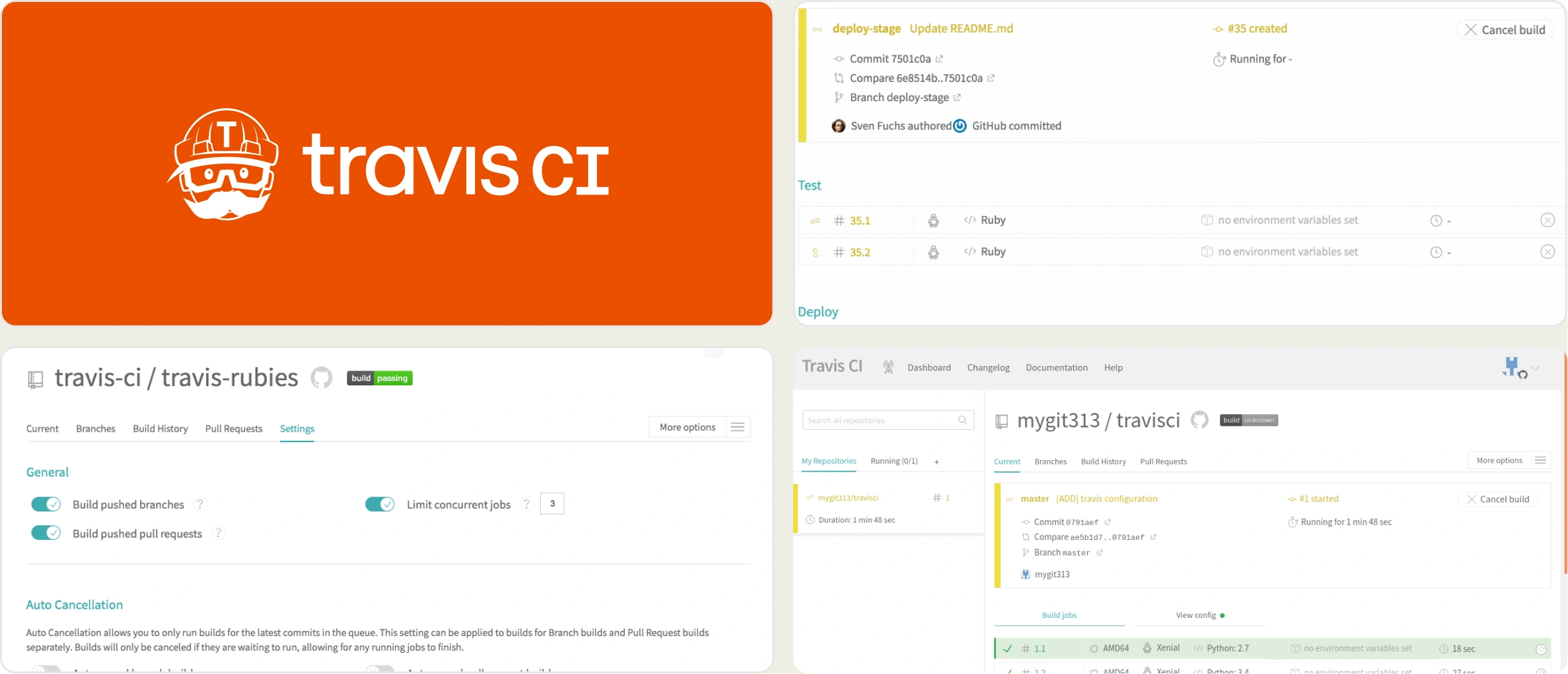Open Documentation in Travis CI header
1568x674 pixels.
(1057, 368)
